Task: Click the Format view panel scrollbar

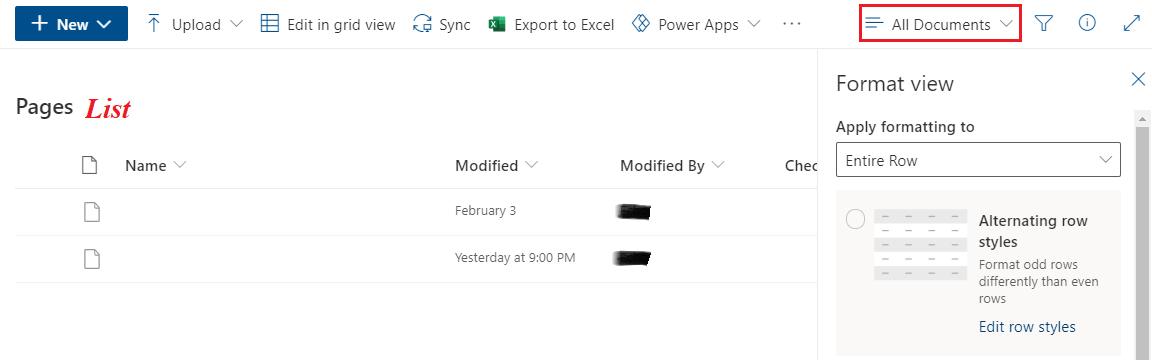Action: tap(1142, 234)
